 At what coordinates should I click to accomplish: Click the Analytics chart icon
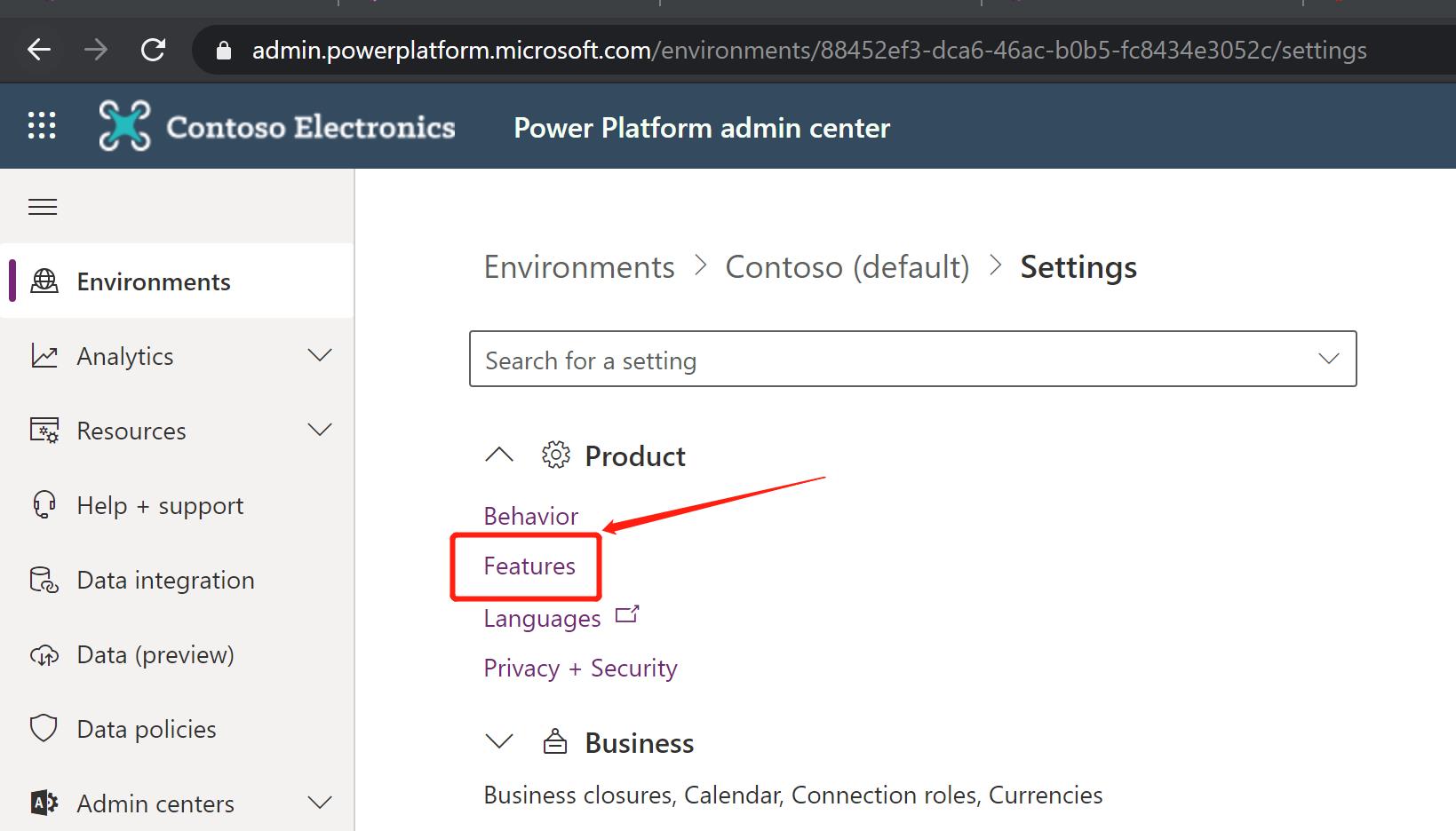pos(44,356)
